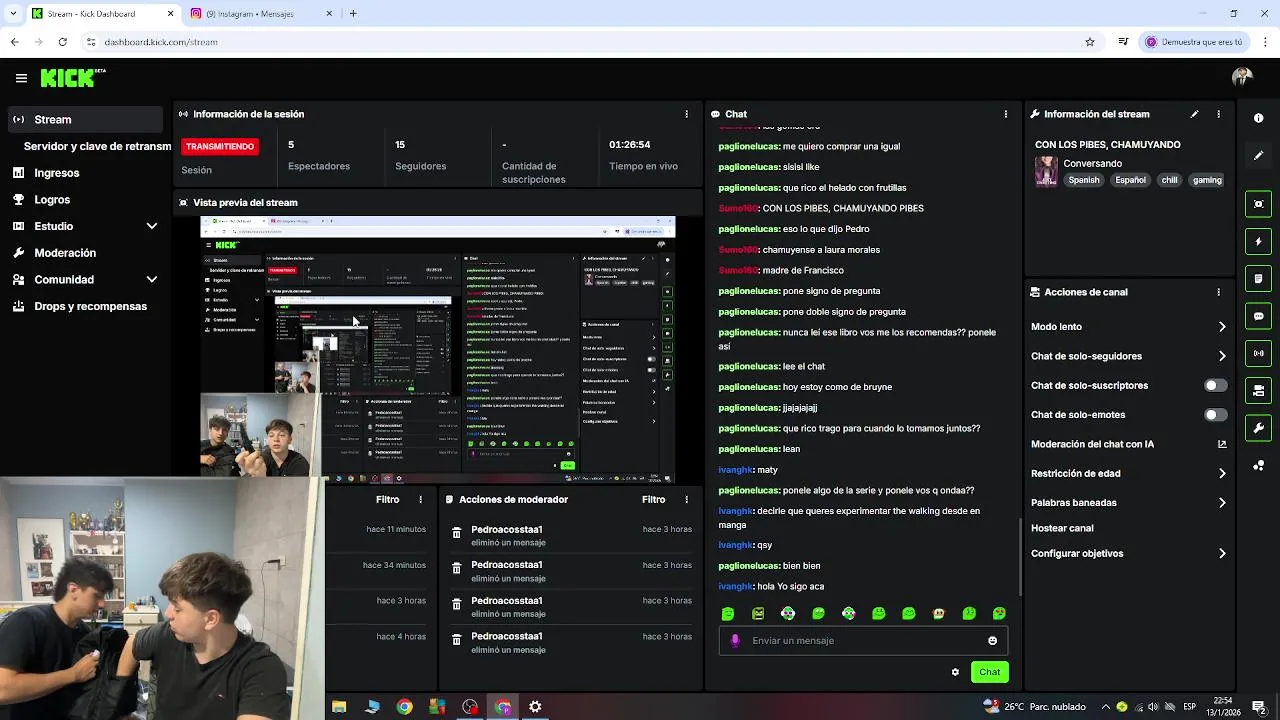Click the green Chat send button

989,672
